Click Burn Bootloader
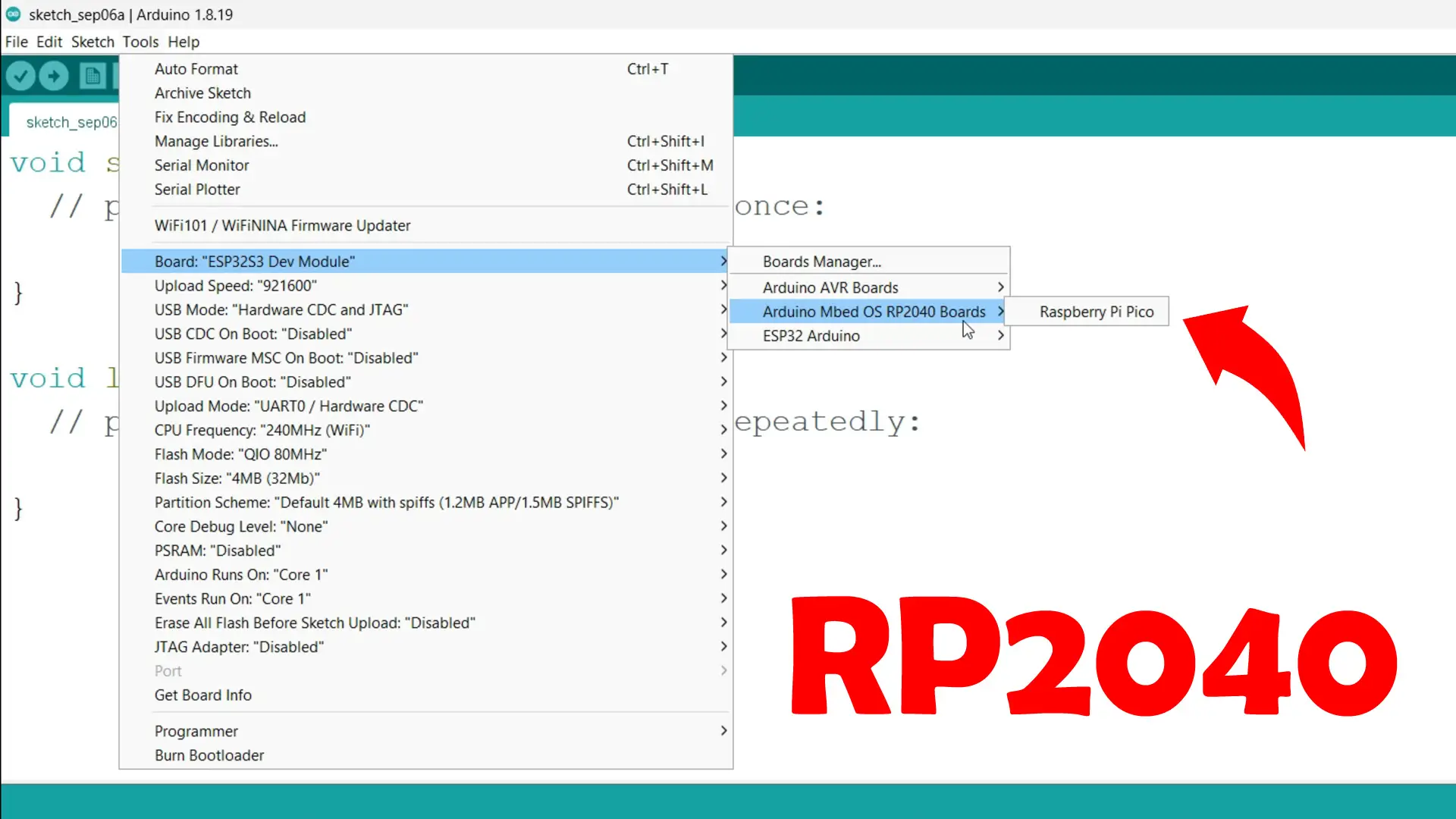The width and height of the screenshot is (1456, 819). coord(426,755)
